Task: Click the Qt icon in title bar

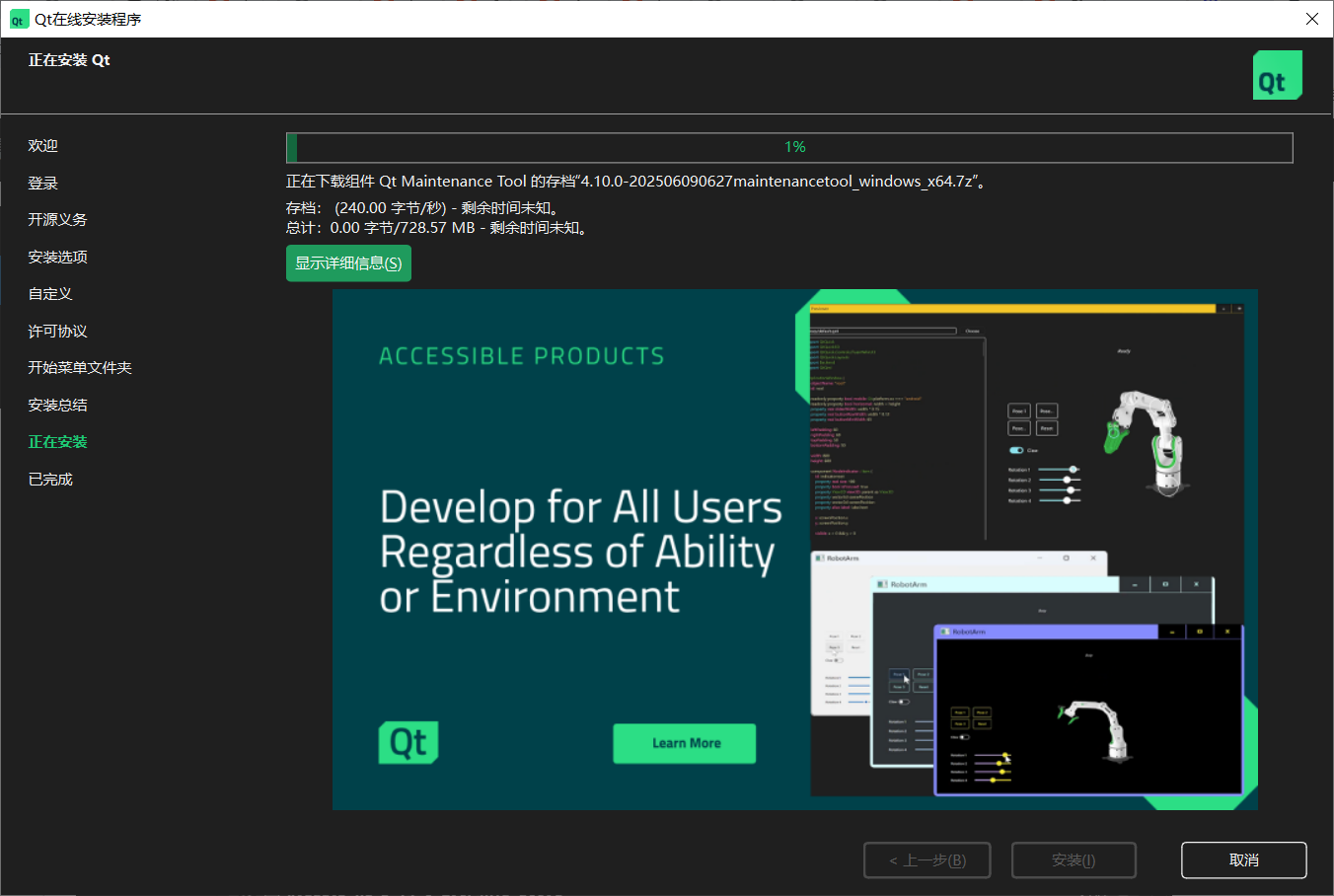Action: [18, 20]
